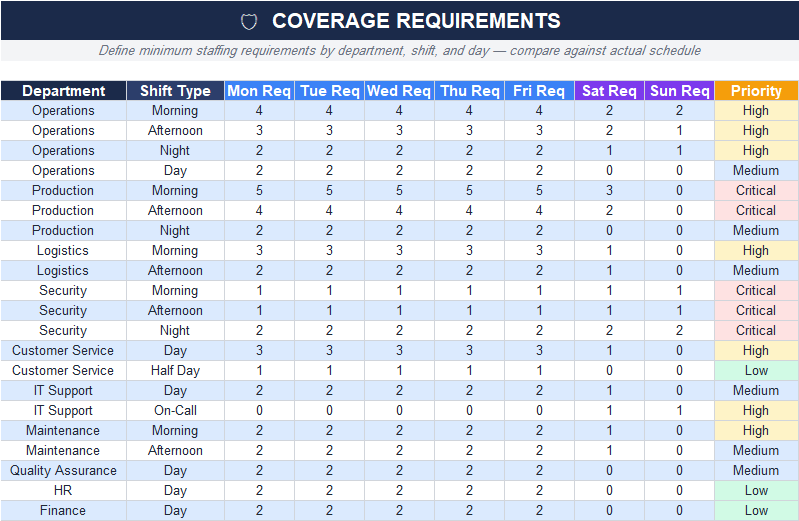
Task: Select Medium priority for Quality Assurance
Action: pyautogui.click(x=756, y=471)
